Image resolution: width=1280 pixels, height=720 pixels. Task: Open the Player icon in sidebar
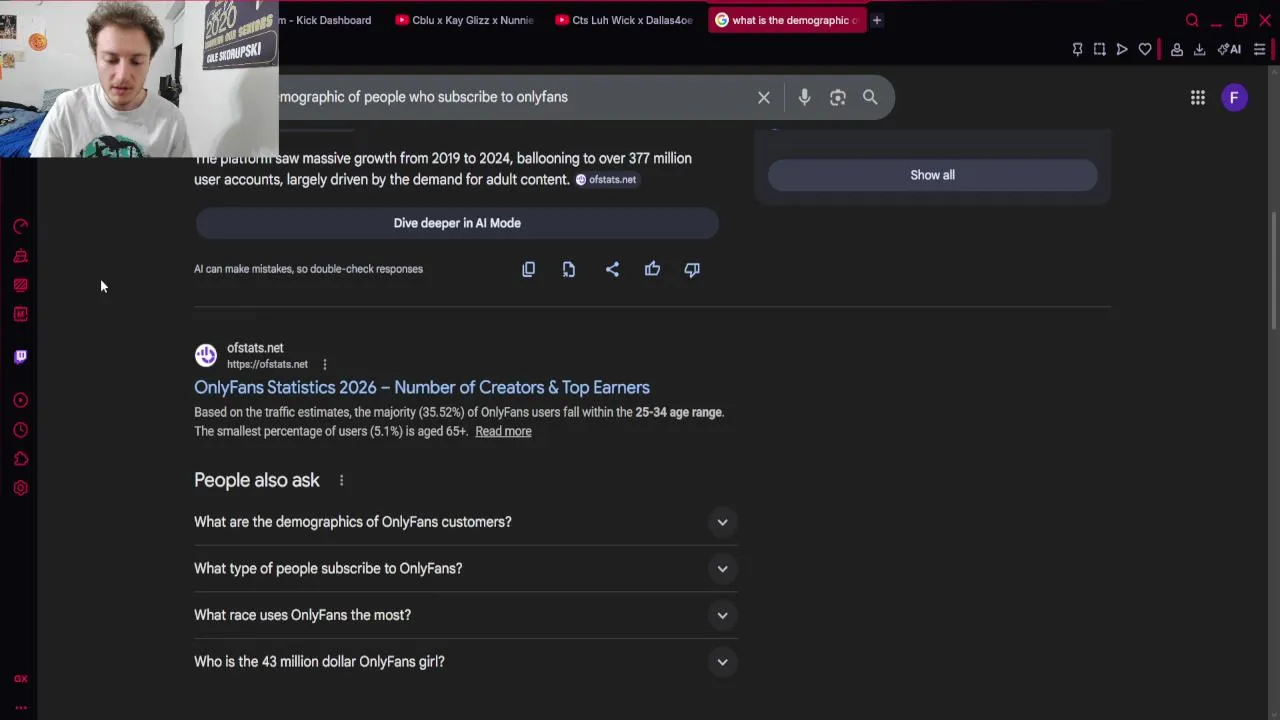20,401
